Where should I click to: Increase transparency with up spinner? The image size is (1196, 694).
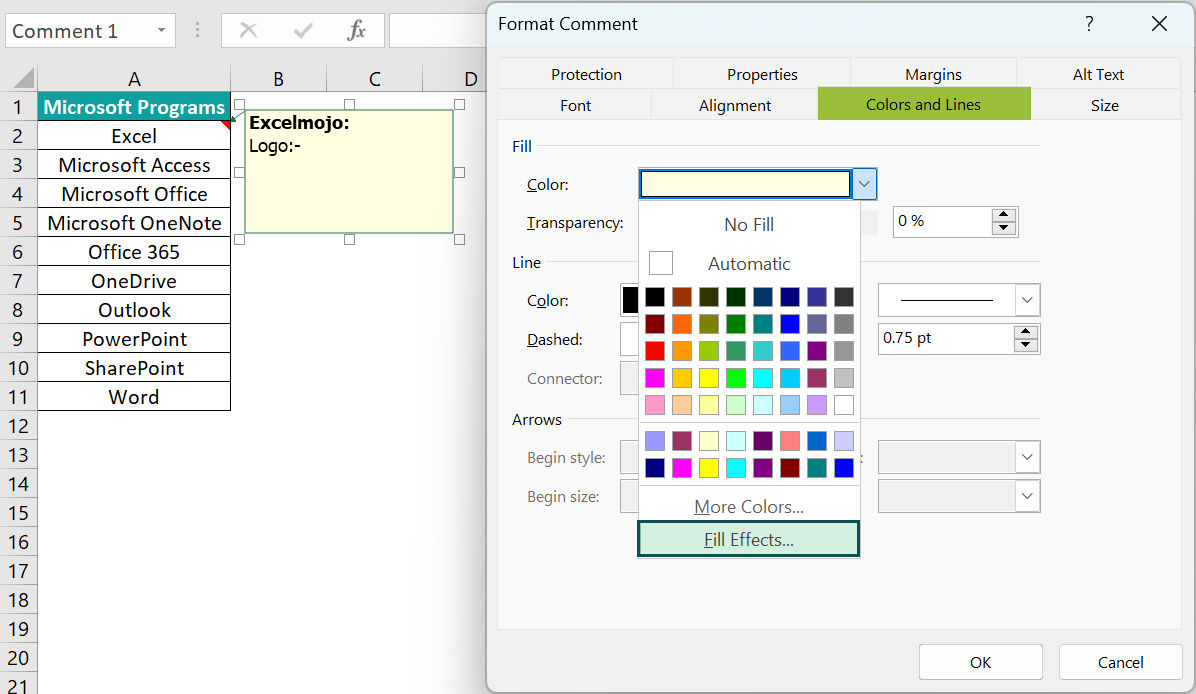[x=1004, y=215]
